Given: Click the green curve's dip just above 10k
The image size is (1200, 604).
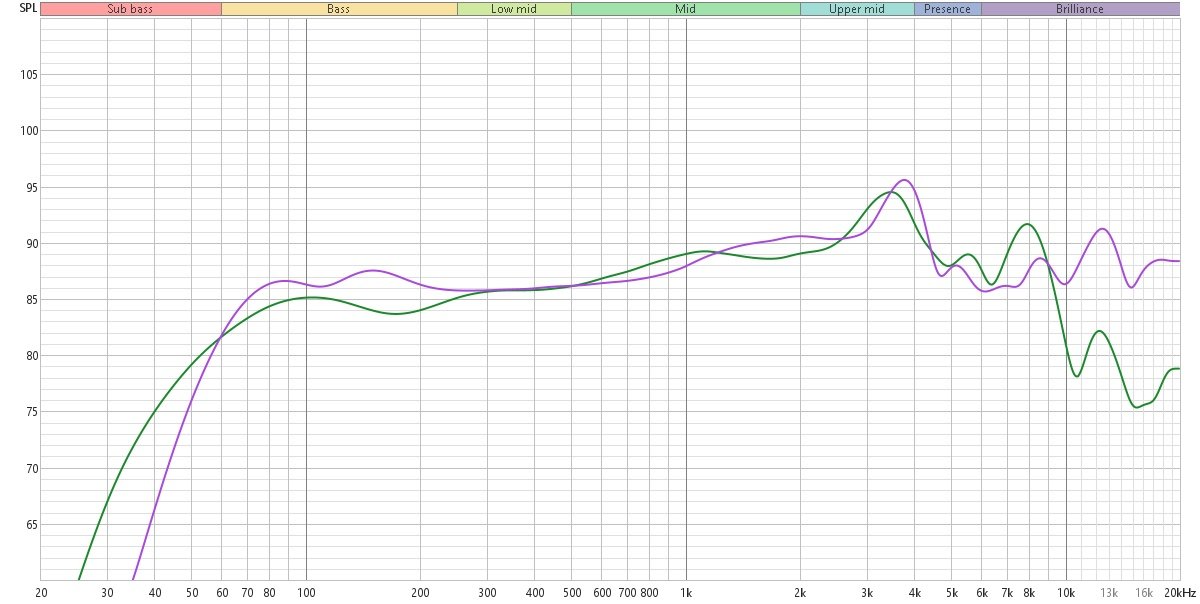Looking at the screenshot, I should (1077, 376).
